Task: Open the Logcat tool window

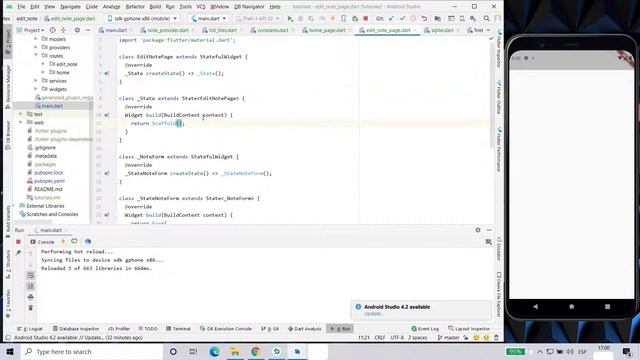Action: (x=30, y=329)
